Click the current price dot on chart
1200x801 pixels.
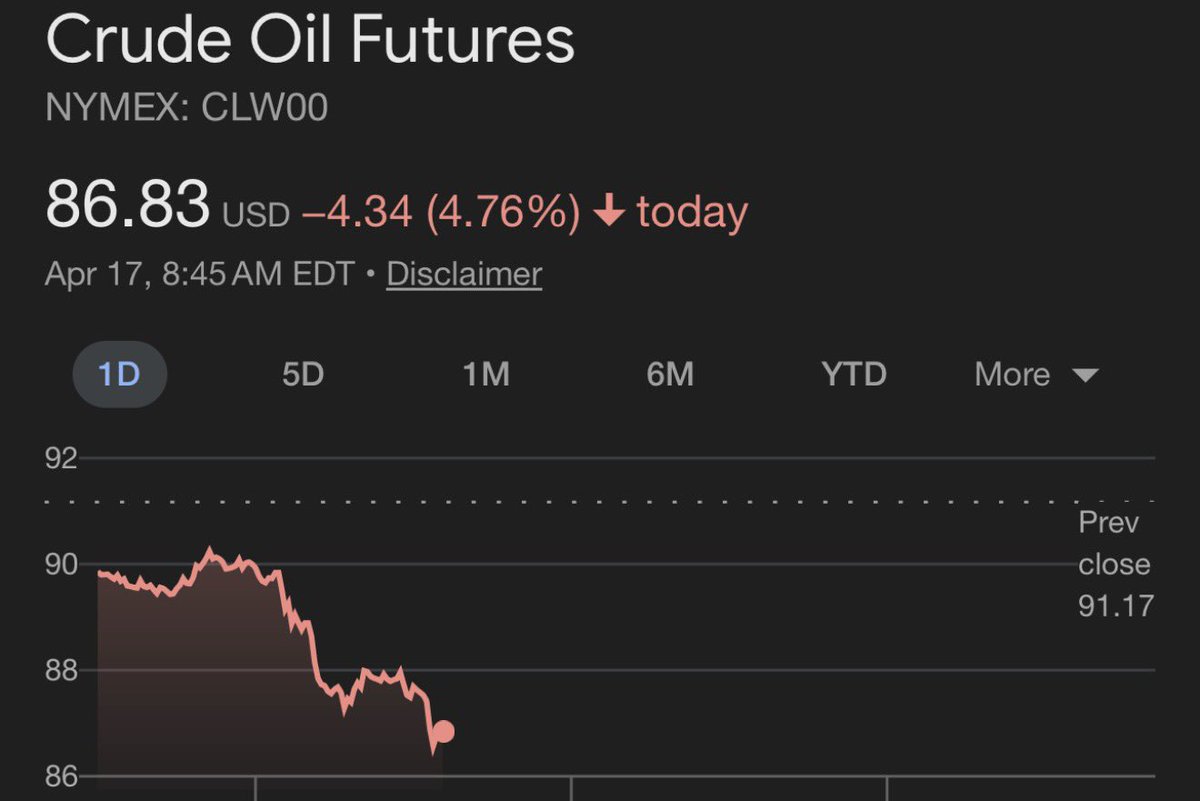[443, 732]
